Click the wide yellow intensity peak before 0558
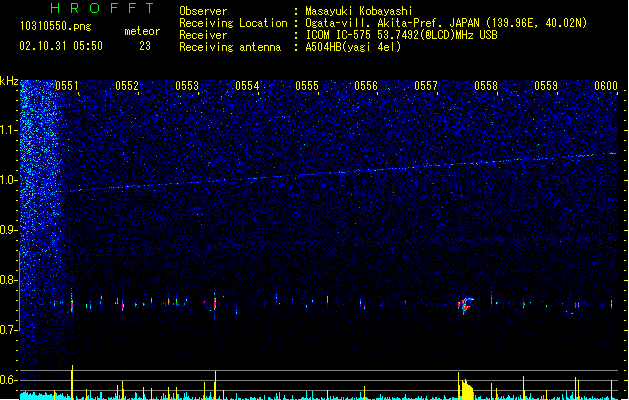Screen dimensions: 629x400 (466, 390)
